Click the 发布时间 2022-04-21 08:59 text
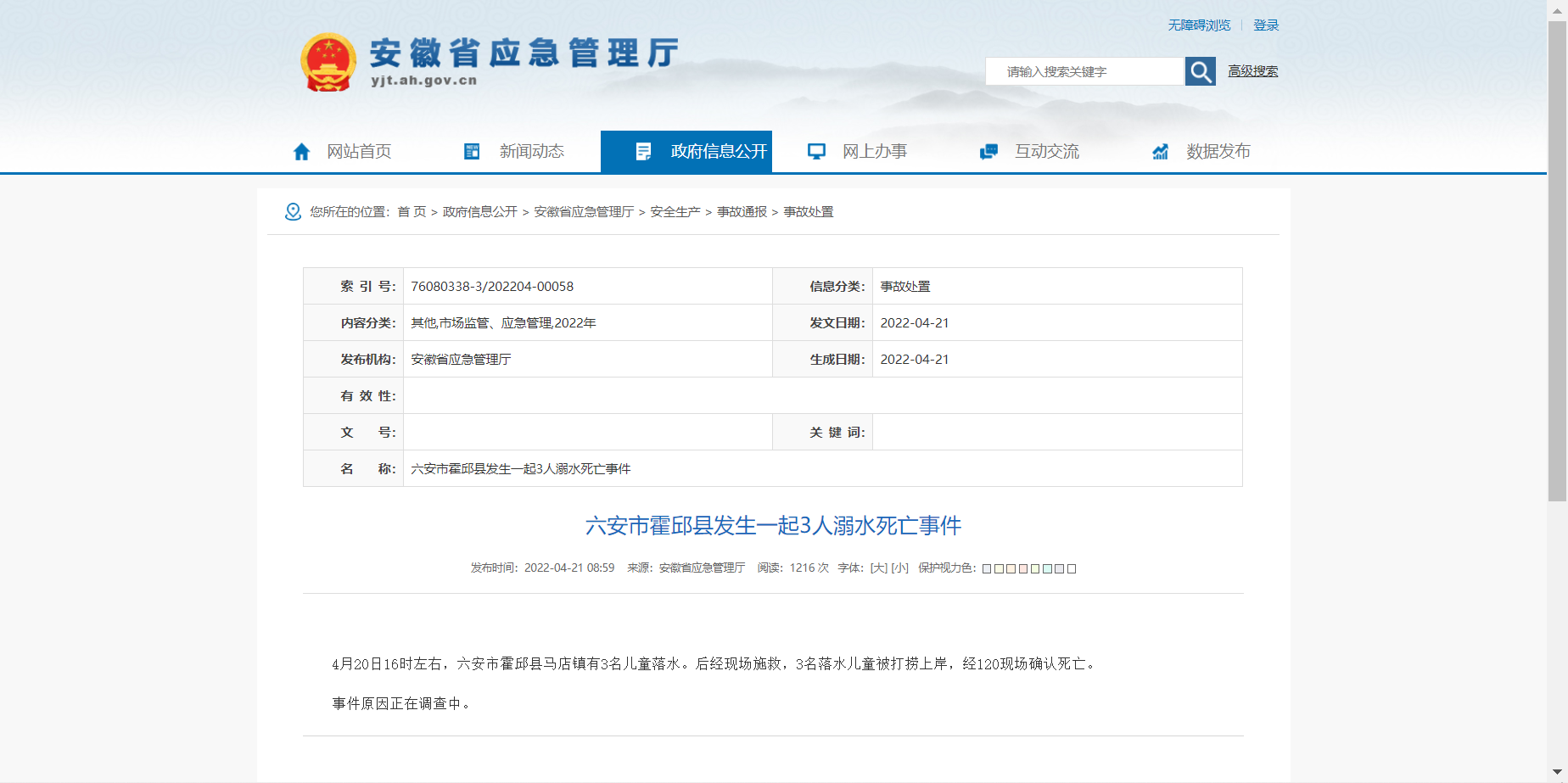 click(542, 568)
